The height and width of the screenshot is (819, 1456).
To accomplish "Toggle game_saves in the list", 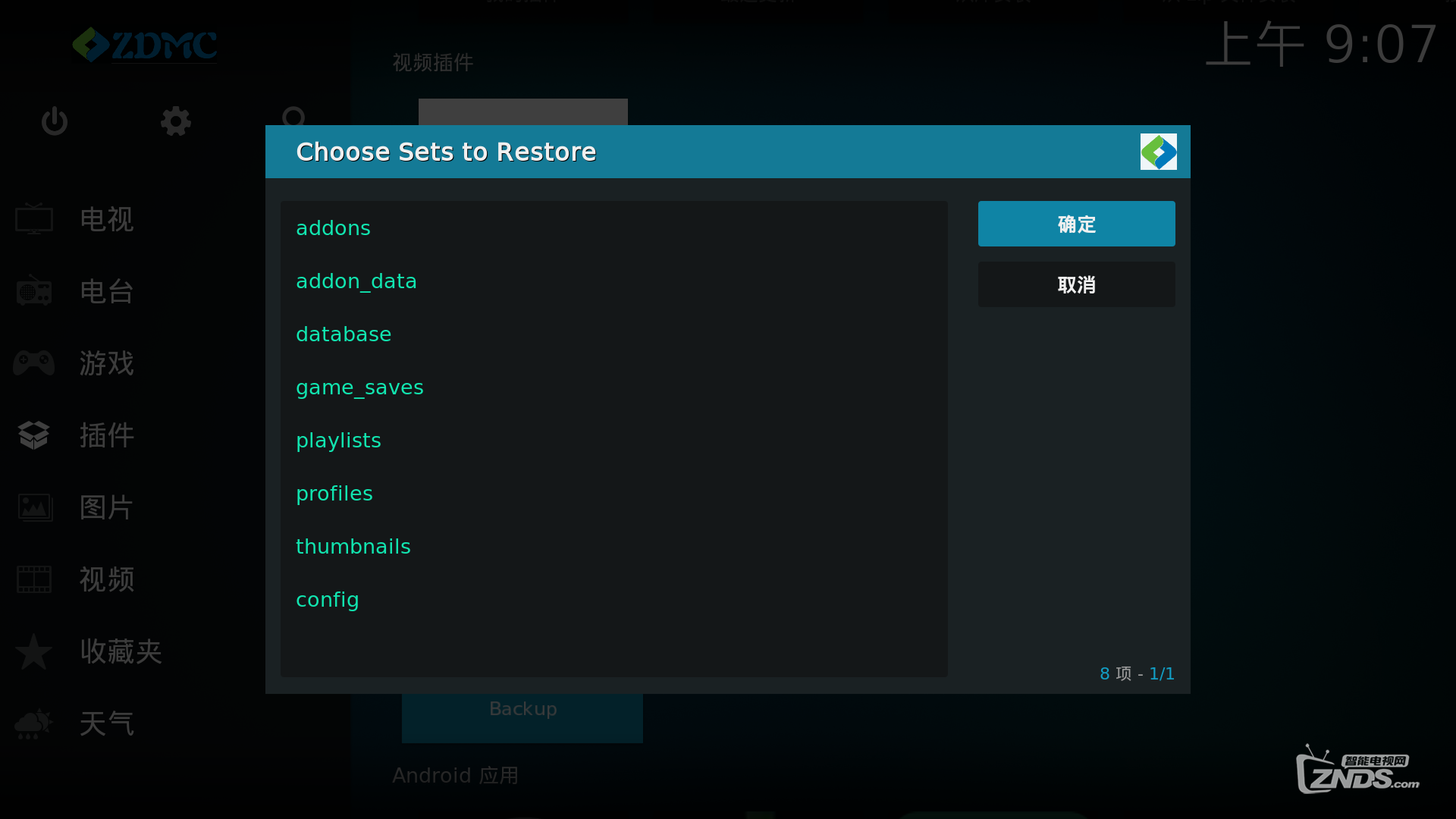I will (x=359, y=388).
